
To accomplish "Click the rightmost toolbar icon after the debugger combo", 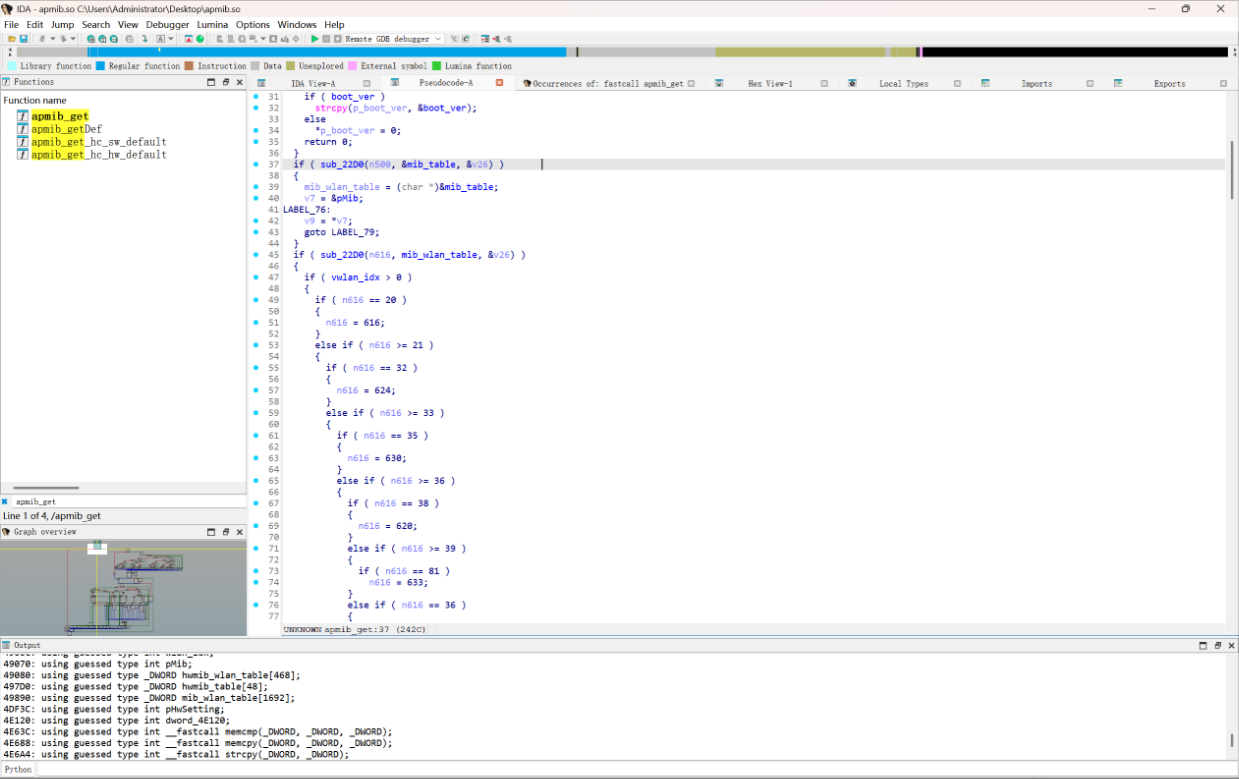I will tap(506, 39).
